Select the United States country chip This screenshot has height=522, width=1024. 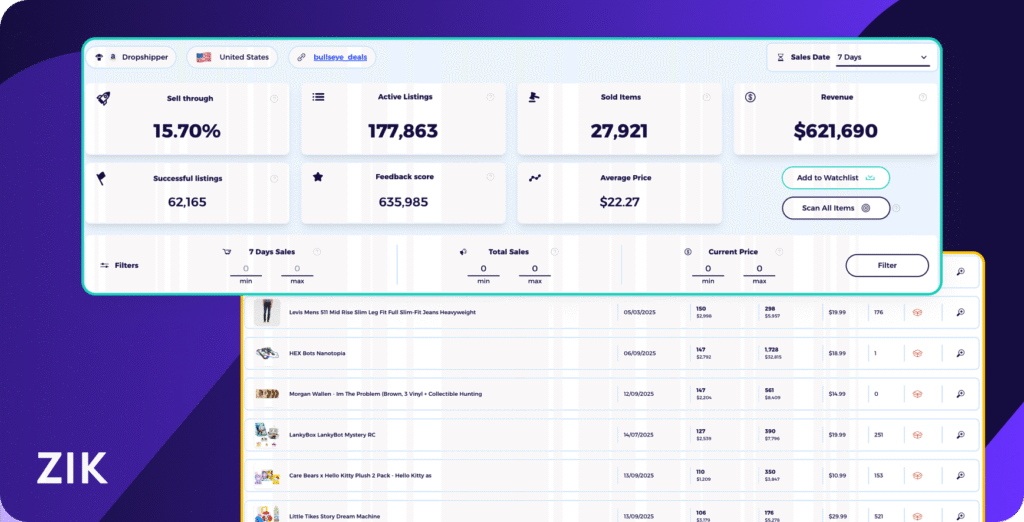[234, 58]
